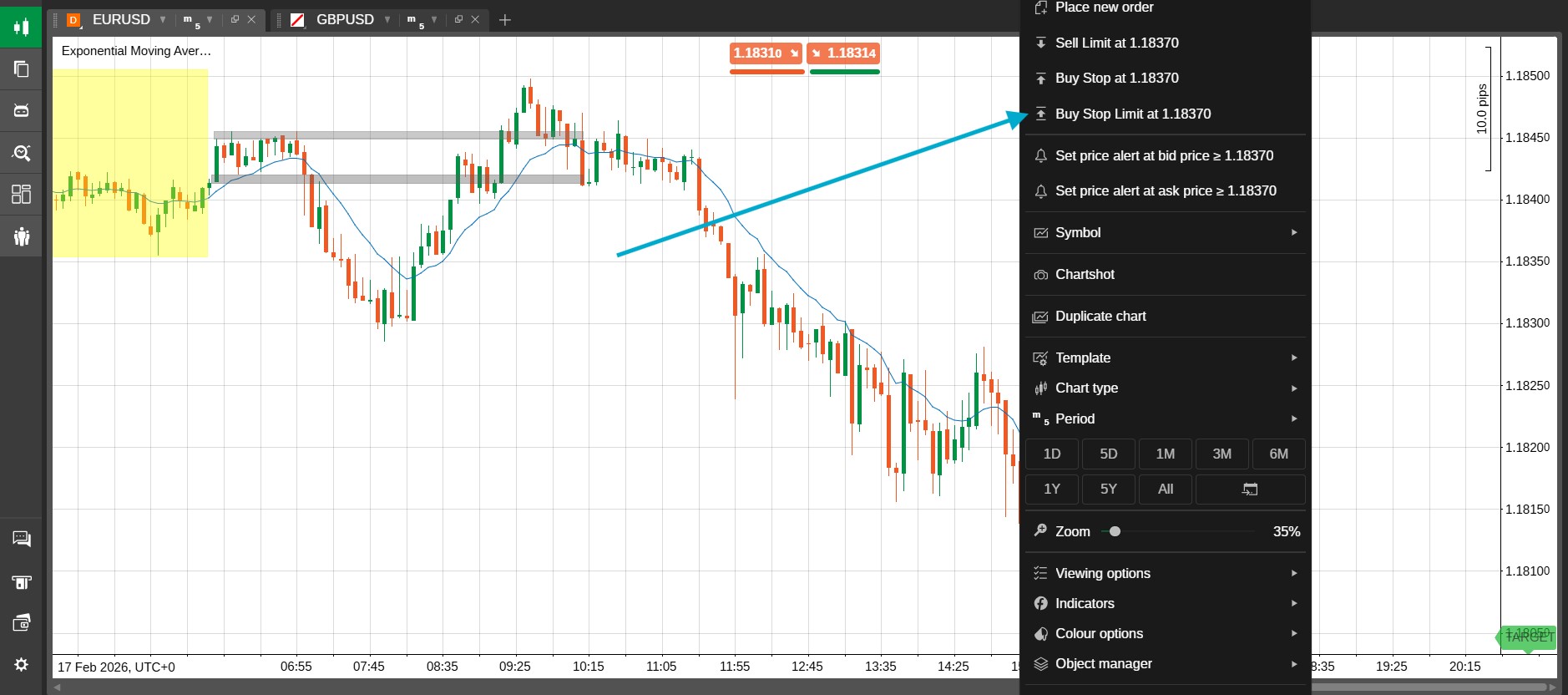Open the Indicators submenu
This screenshot has width=1568, height=695.
pyautogui.click(x=1165, y=603)
